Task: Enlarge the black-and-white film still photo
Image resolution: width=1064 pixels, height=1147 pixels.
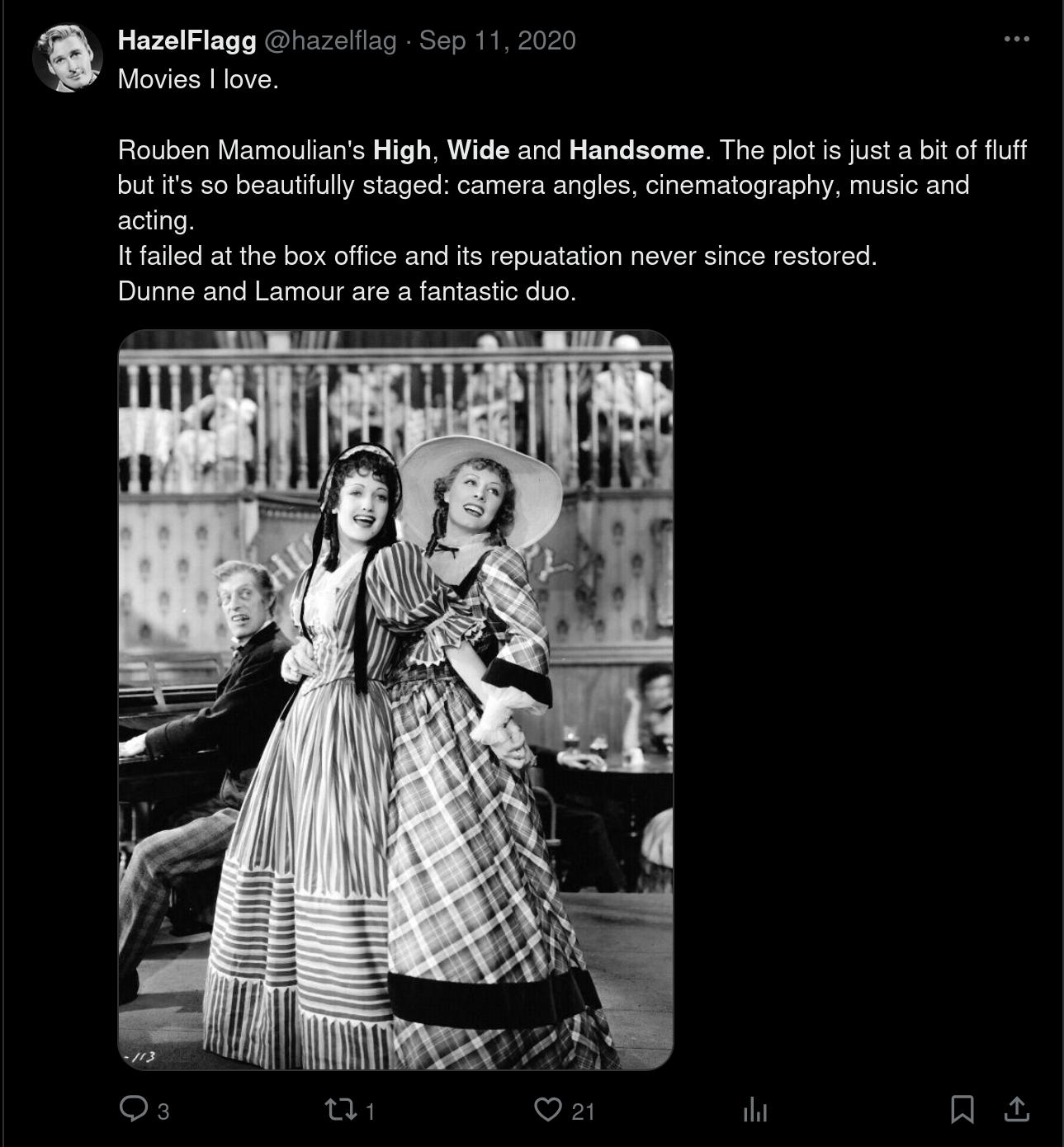Action: [395, 700]
